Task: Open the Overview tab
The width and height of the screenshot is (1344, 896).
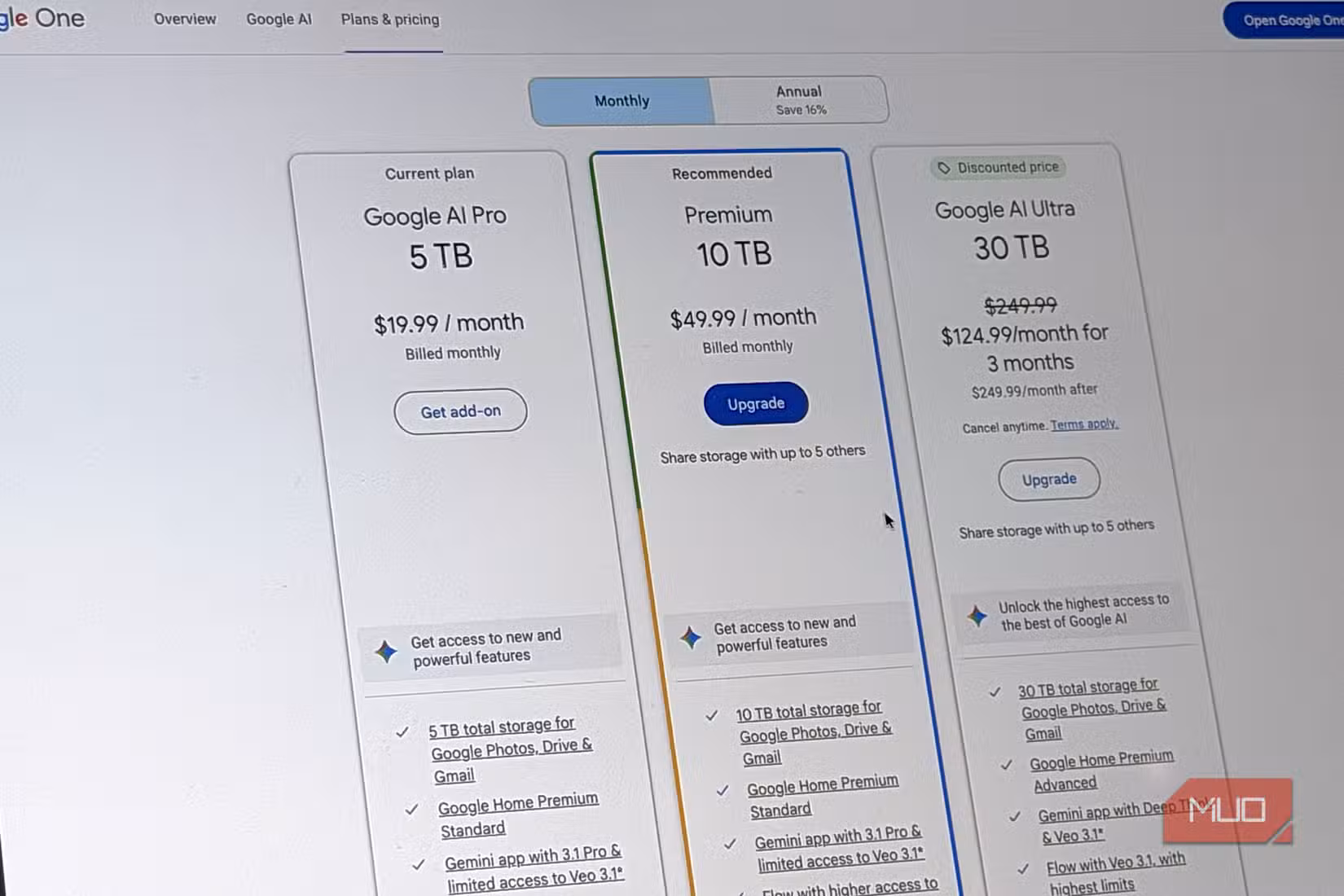Action: point(185,19)
